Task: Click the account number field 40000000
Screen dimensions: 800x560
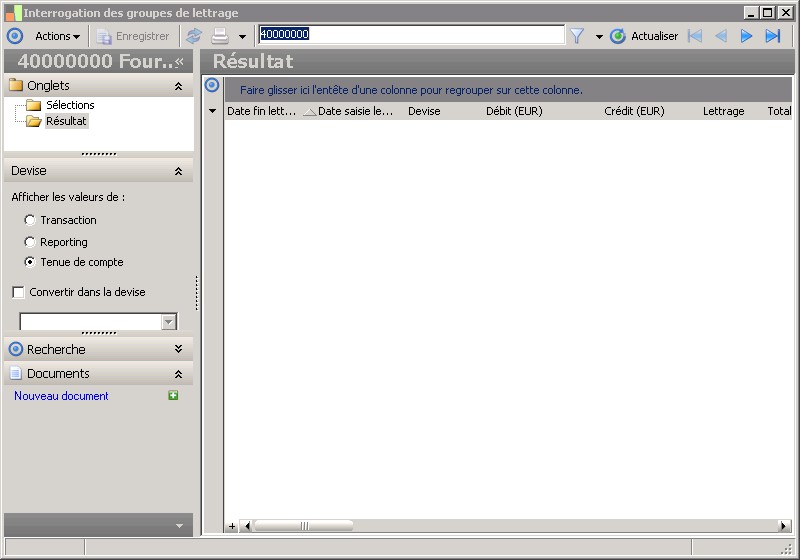Action: click(411, 34)
